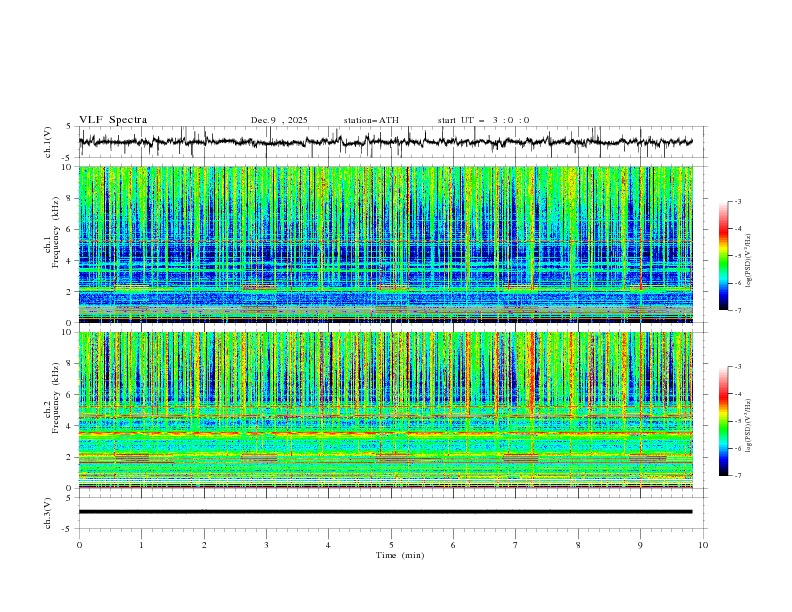This screenshot has width=792, height=612.
Task: Click the "-7" value on lower colorbar
Action: tap(736, 475)
